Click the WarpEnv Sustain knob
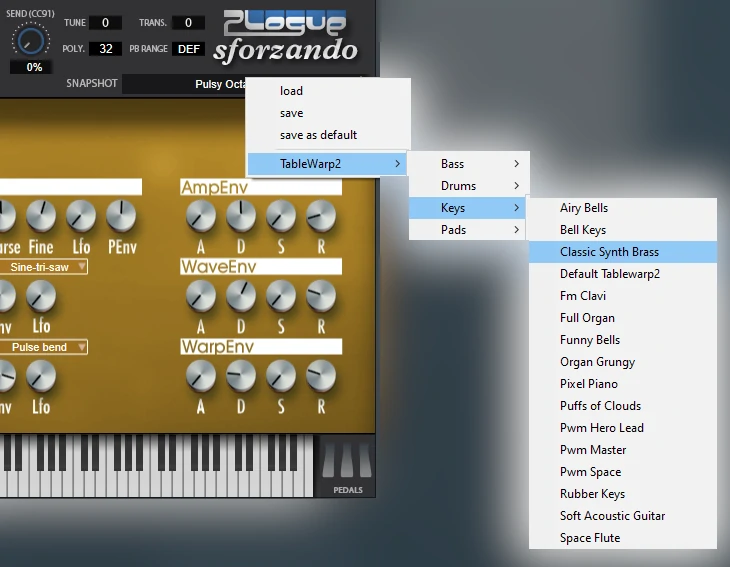 281,375
